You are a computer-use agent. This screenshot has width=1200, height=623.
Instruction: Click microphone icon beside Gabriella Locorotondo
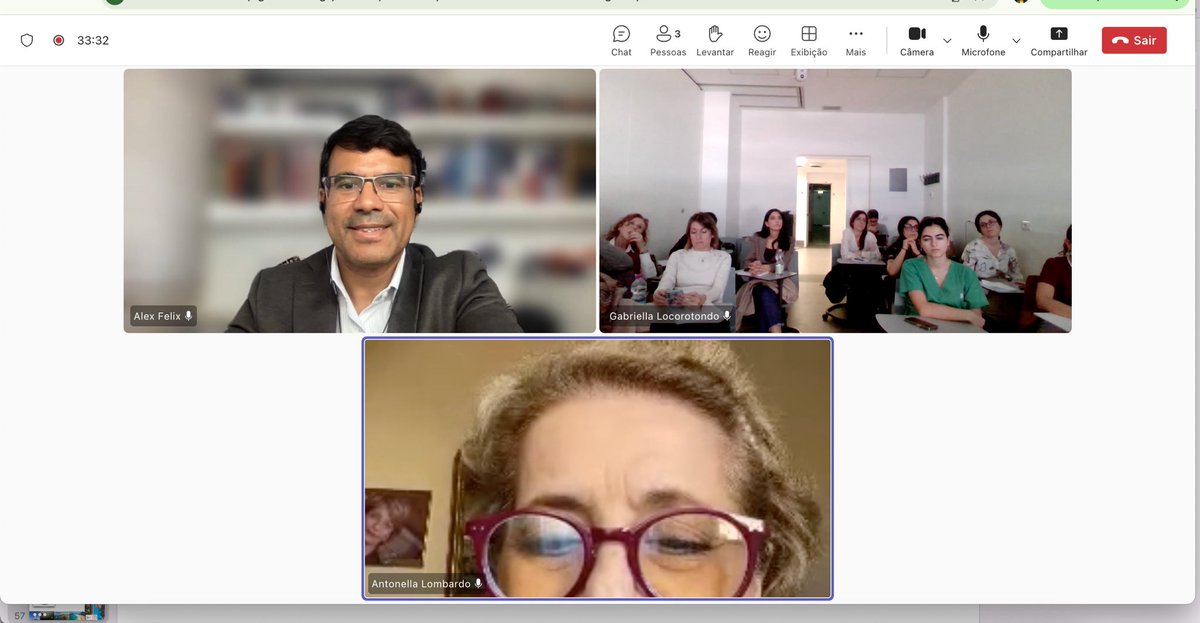tap(727, 316)
